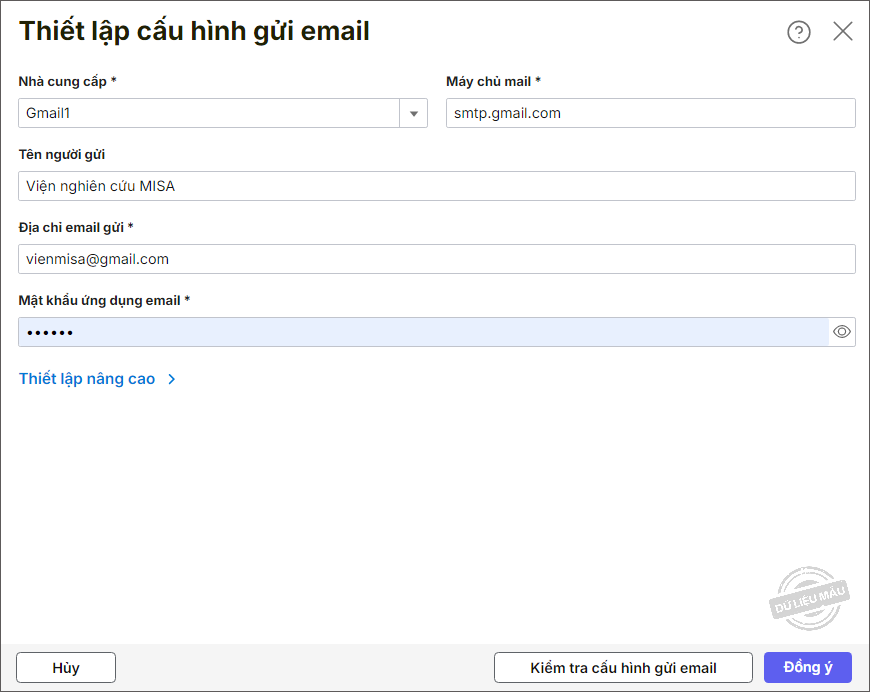This screenshot has height=692, width=870.
Task: Click into the app password field
Action: [x=422, y=332]
